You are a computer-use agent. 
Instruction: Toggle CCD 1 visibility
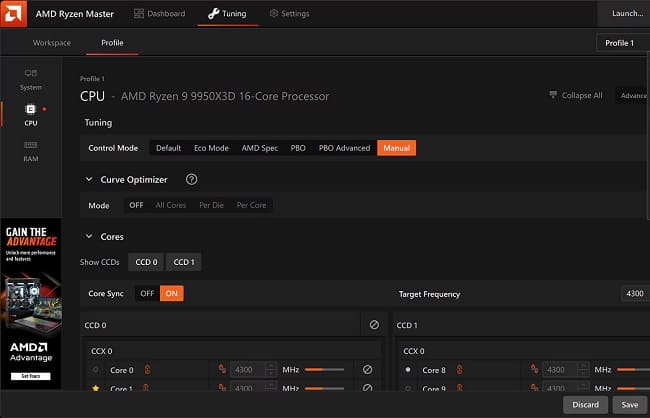[184, 262]
